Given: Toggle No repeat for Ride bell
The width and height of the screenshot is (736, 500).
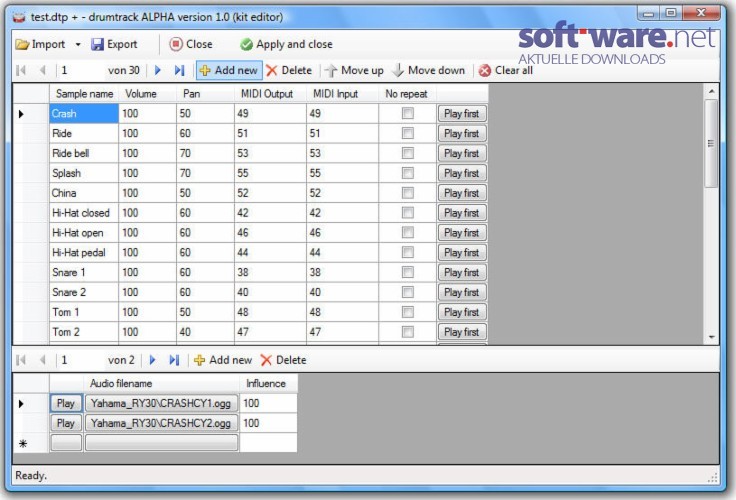Looking at the screenshot, I should [408, 153].
